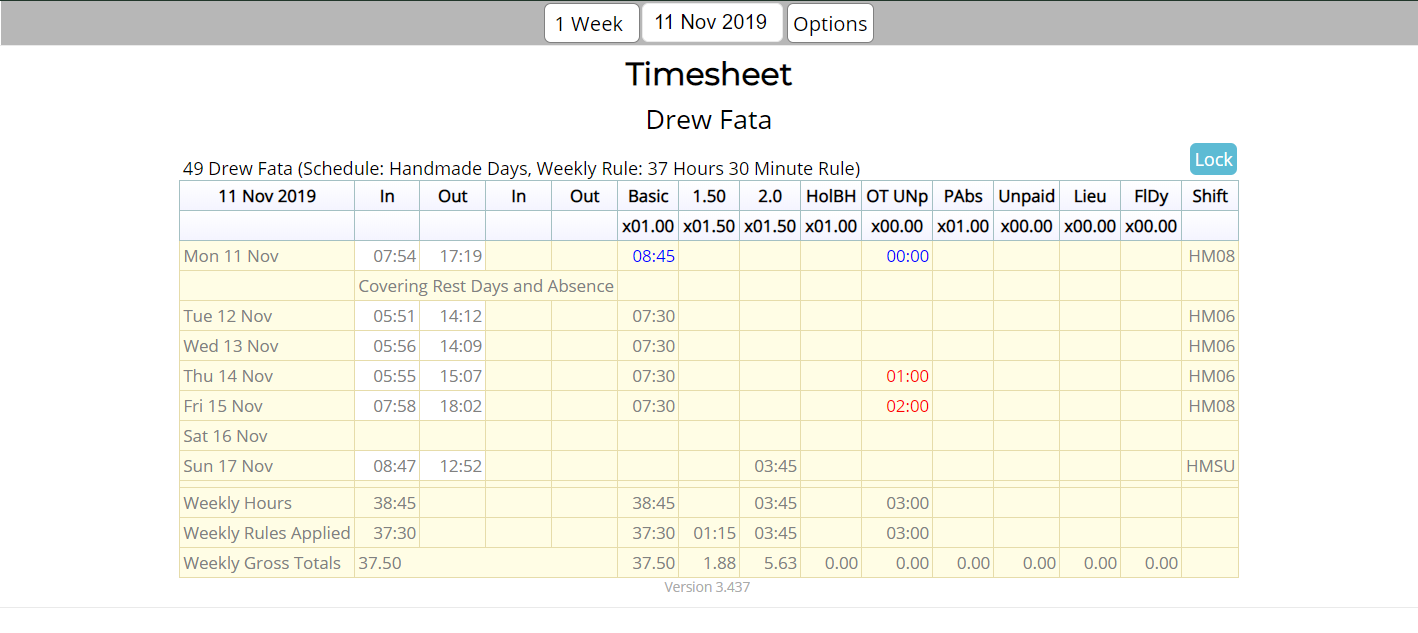1418x633 pixels.
Task: Click the Basic column header
Action: [648, 196]
